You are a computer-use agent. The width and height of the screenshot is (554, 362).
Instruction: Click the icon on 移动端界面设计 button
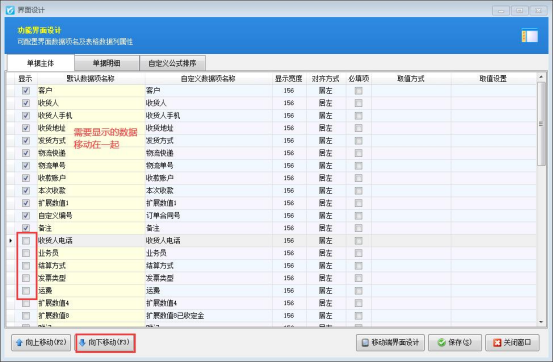click(365, 343)
